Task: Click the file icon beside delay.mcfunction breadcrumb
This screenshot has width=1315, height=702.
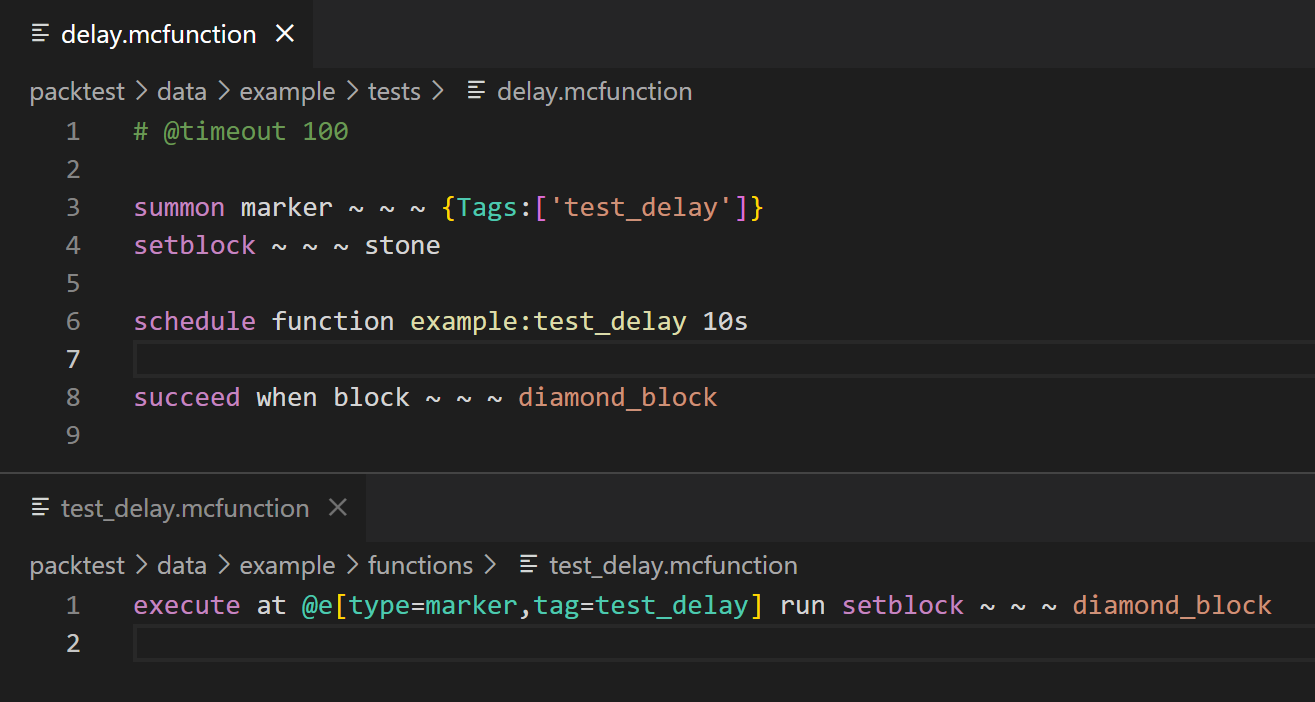Action: click(x=475, y=91)
